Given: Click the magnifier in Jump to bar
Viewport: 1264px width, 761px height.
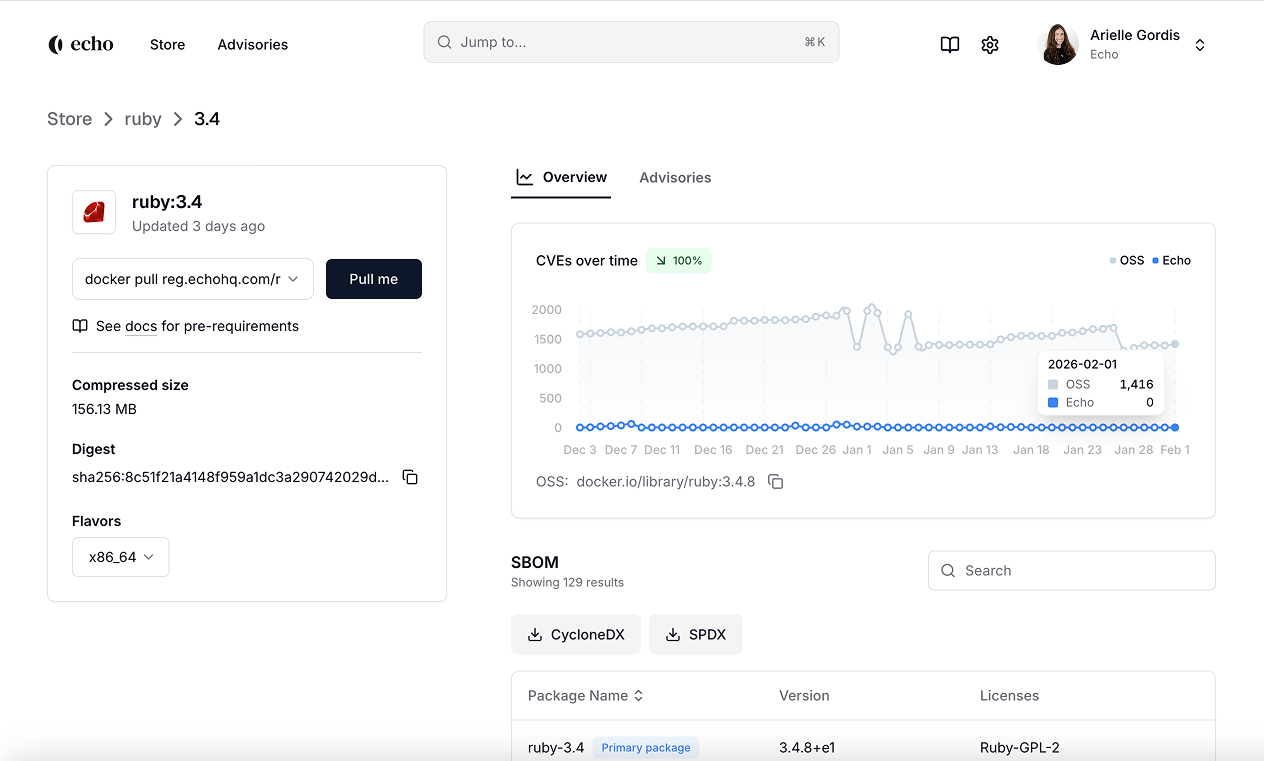Looking at the screenshot, I should click(444, 42).
